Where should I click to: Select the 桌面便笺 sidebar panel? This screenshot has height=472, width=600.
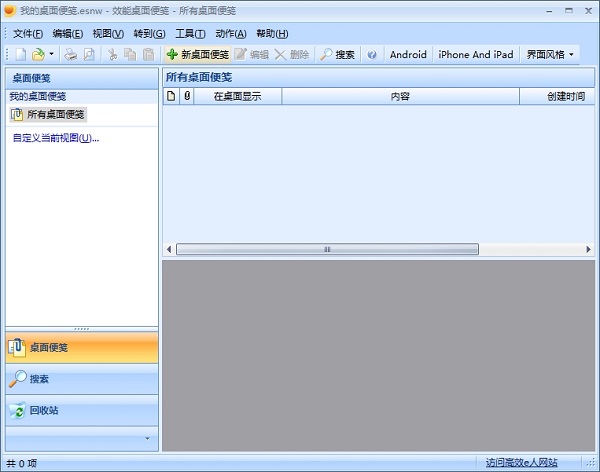click(x=48, y=347)
